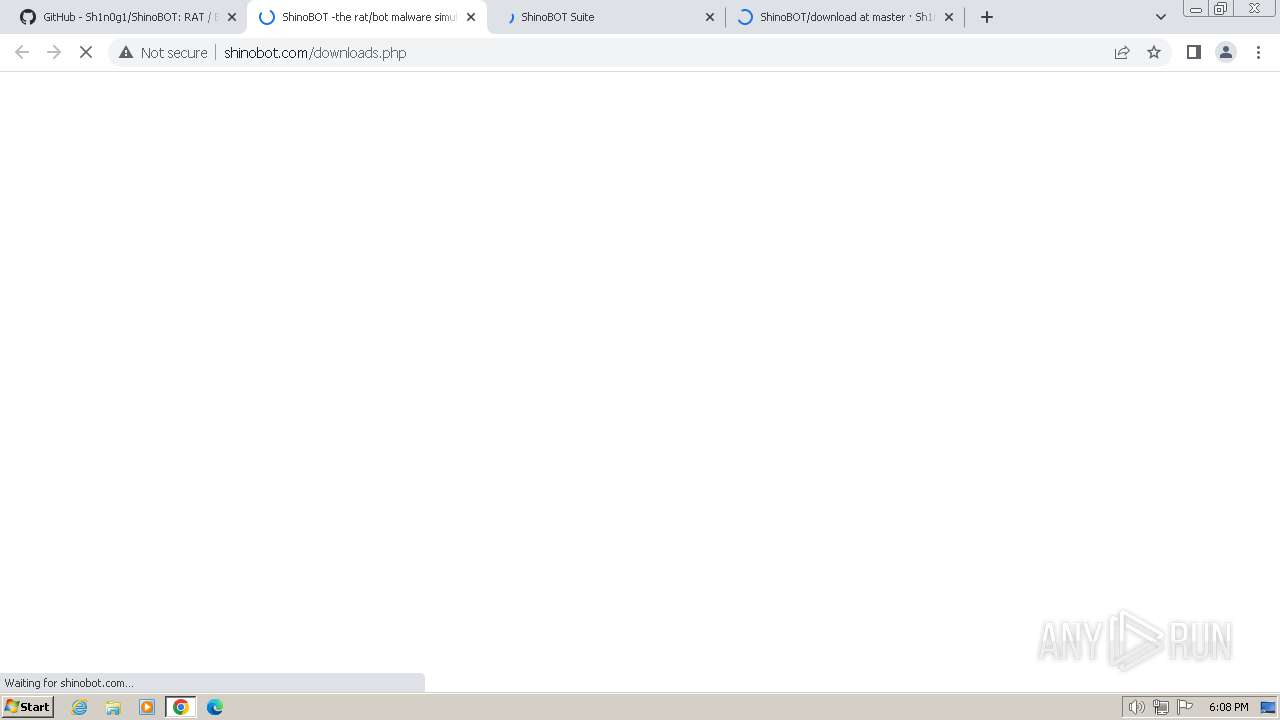This screenshot has height=720, width=1280.
Task: Share this page icon
Action: [1122, 52]
